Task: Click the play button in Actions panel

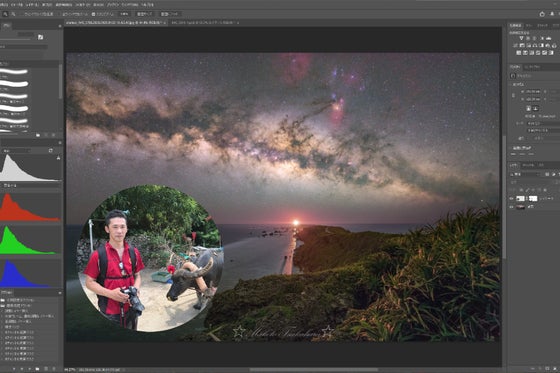Action: point(30,368)
